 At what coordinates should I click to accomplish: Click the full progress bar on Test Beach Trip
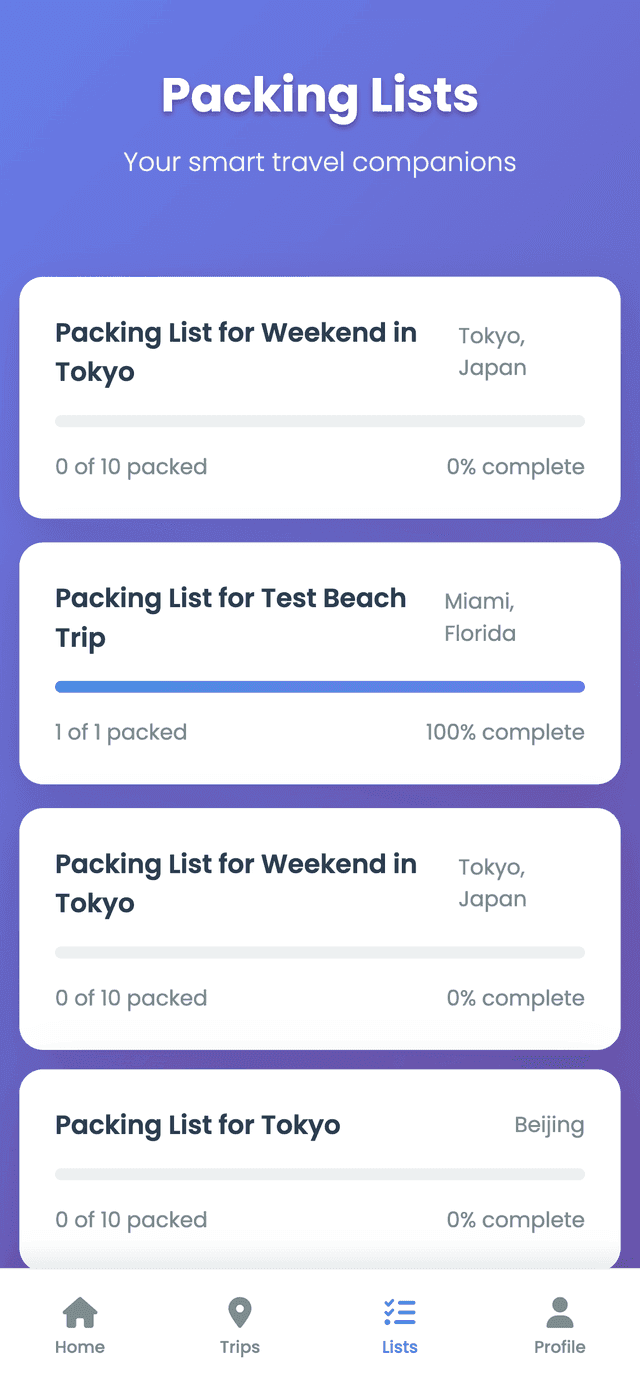coord(320,686)
